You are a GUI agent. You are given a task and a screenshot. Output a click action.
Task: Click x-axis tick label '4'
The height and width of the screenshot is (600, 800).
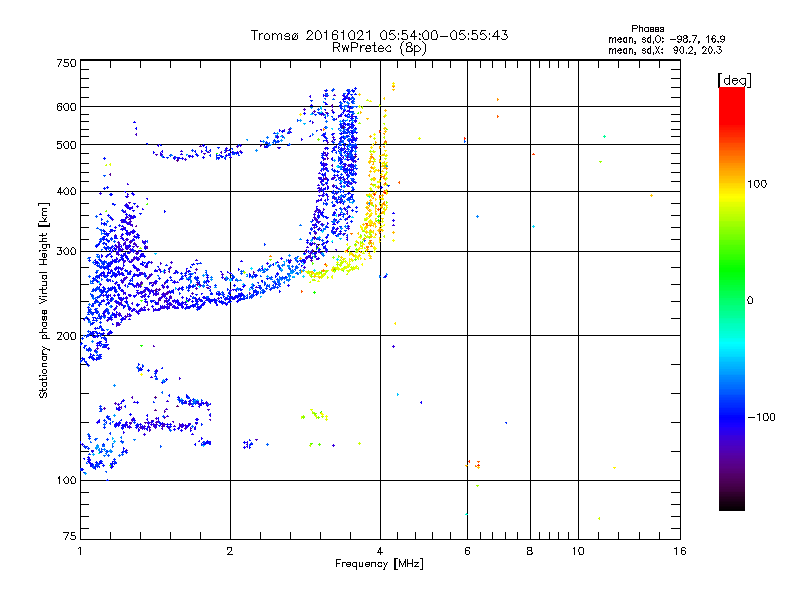click(x=380, y=551)
